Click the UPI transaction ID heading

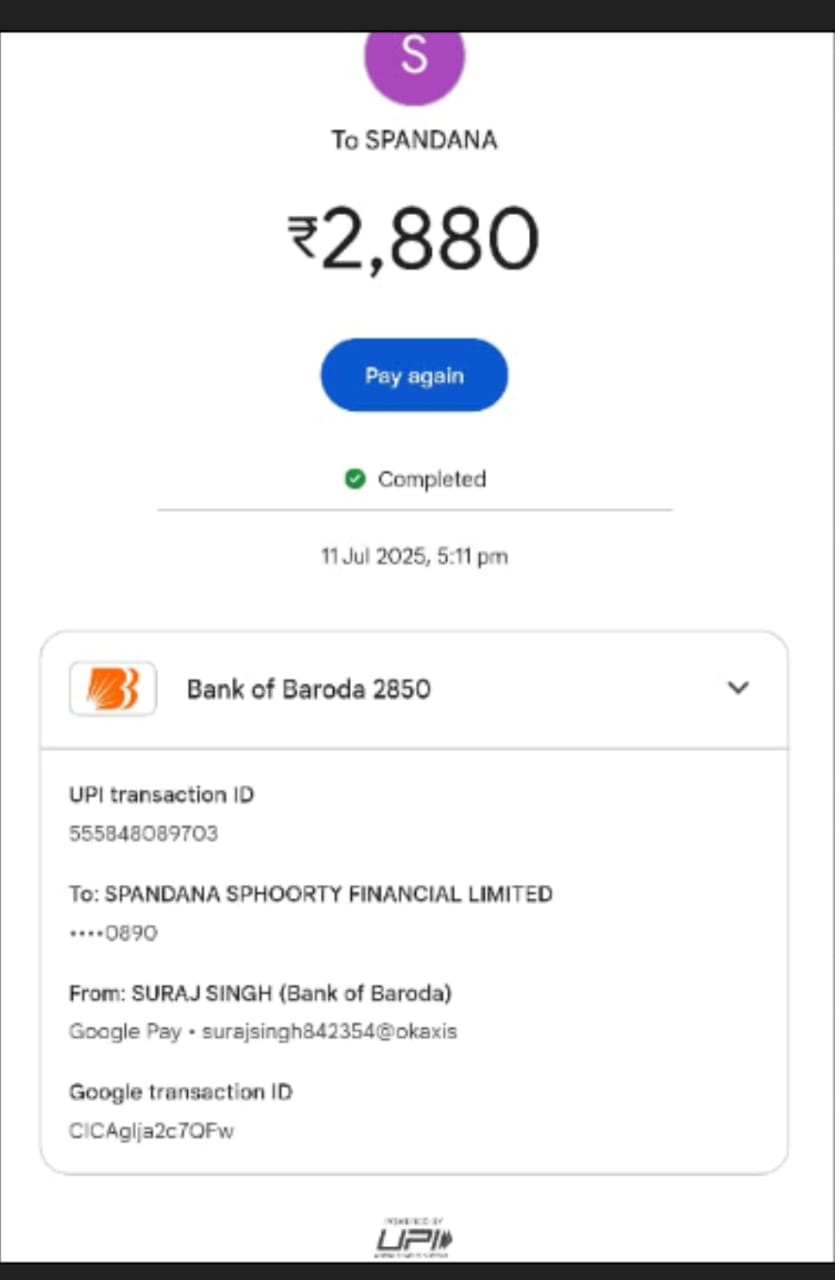click(x=161, y=795)
